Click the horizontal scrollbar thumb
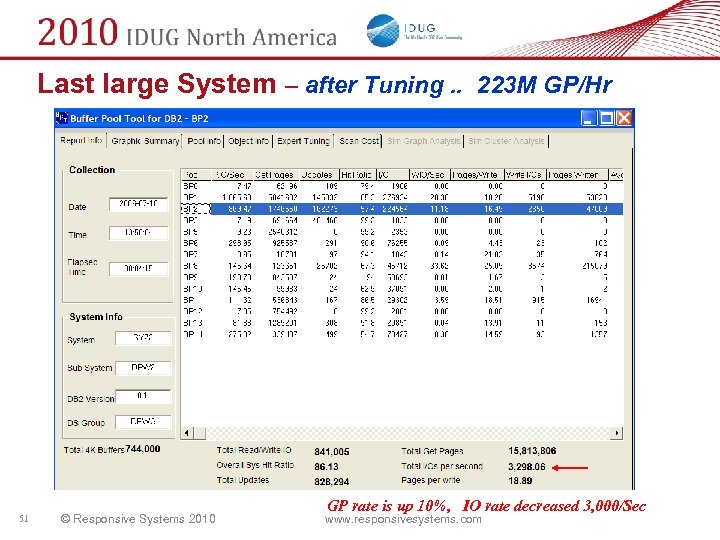Image resolution: width=720 pixels, height=540 pixels. click(199, 433)
